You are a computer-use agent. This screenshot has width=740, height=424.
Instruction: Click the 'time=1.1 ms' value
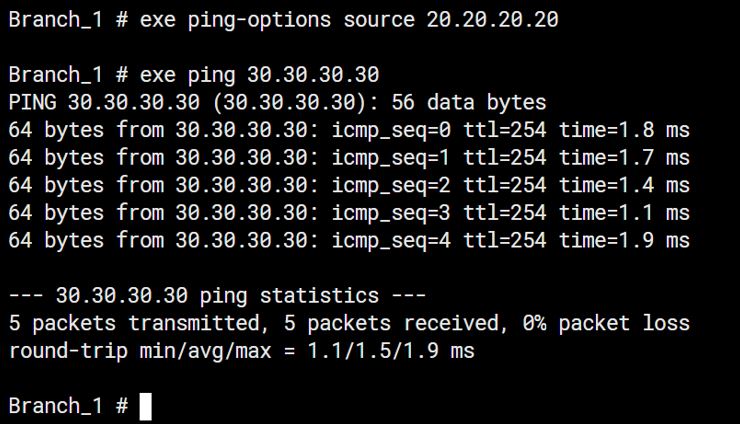pos(624,213)
